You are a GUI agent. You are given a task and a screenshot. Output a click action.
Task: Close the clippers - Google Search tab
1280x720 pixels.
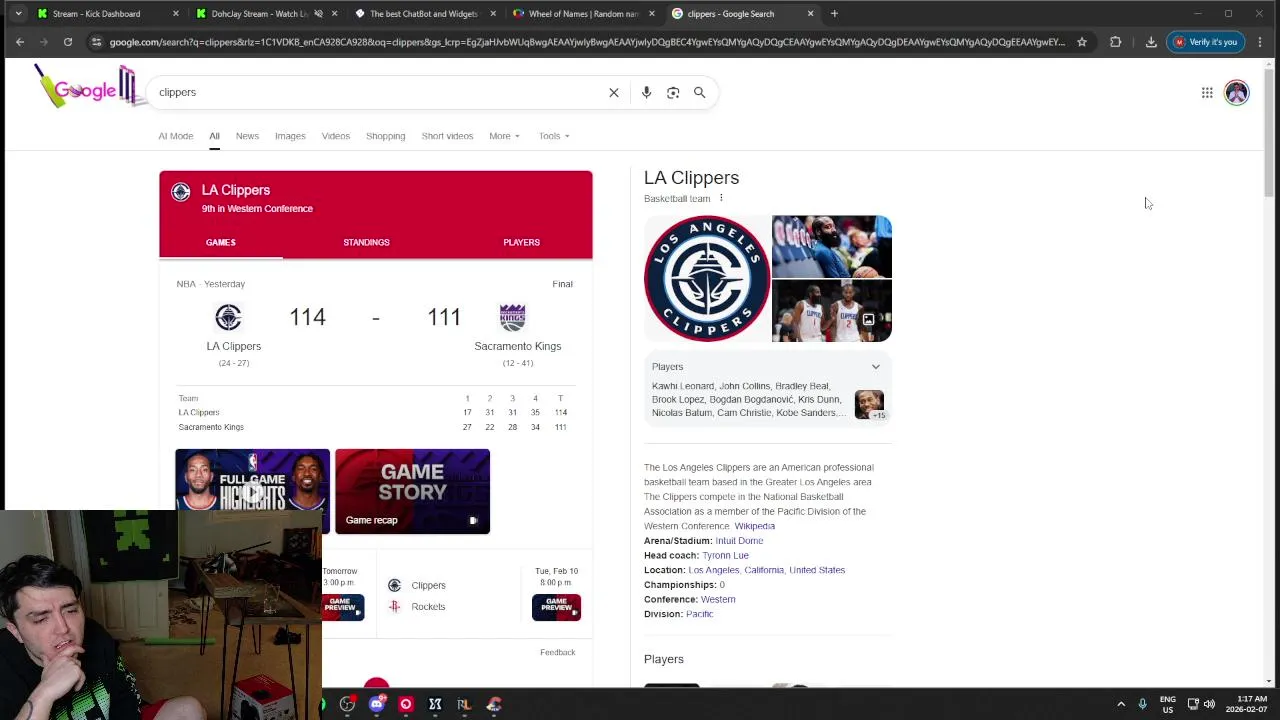810,14
